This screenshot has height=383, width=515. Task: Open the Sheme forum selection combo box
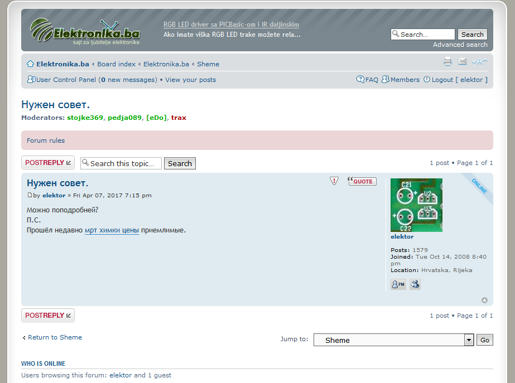coord(393,340)
